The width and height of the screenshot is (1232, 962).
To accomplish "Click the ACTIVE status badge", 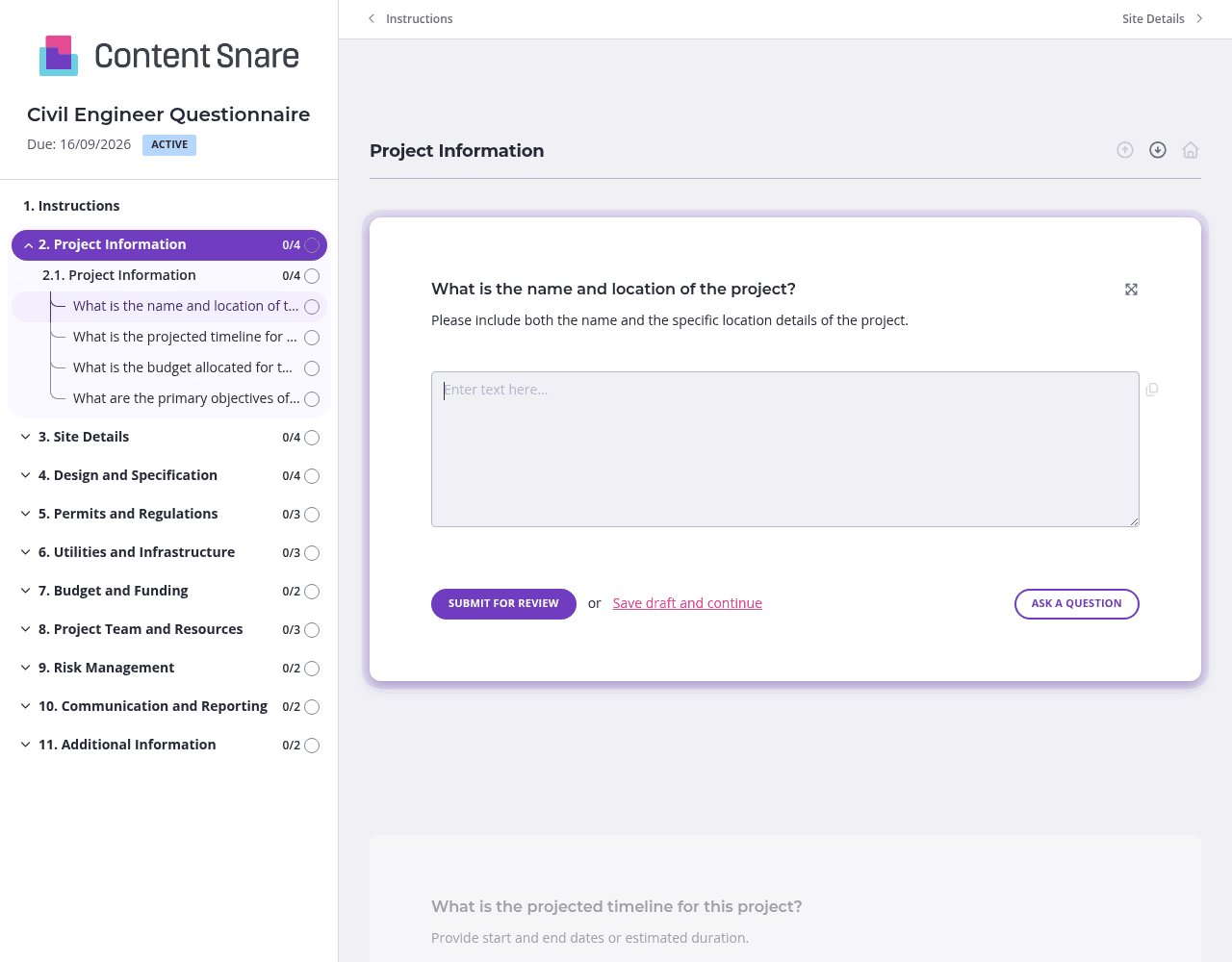I will tap(169, 145).
